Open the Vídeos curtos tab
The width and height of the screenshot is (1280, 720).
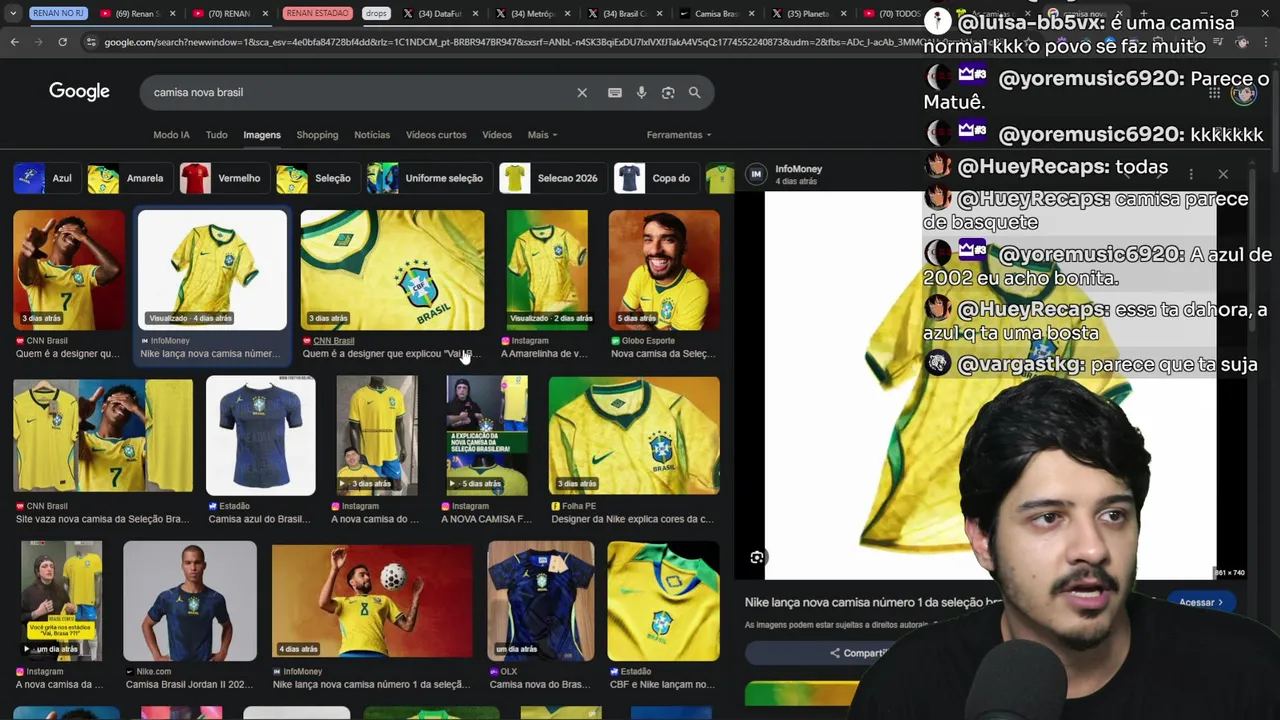coord(436,135)
